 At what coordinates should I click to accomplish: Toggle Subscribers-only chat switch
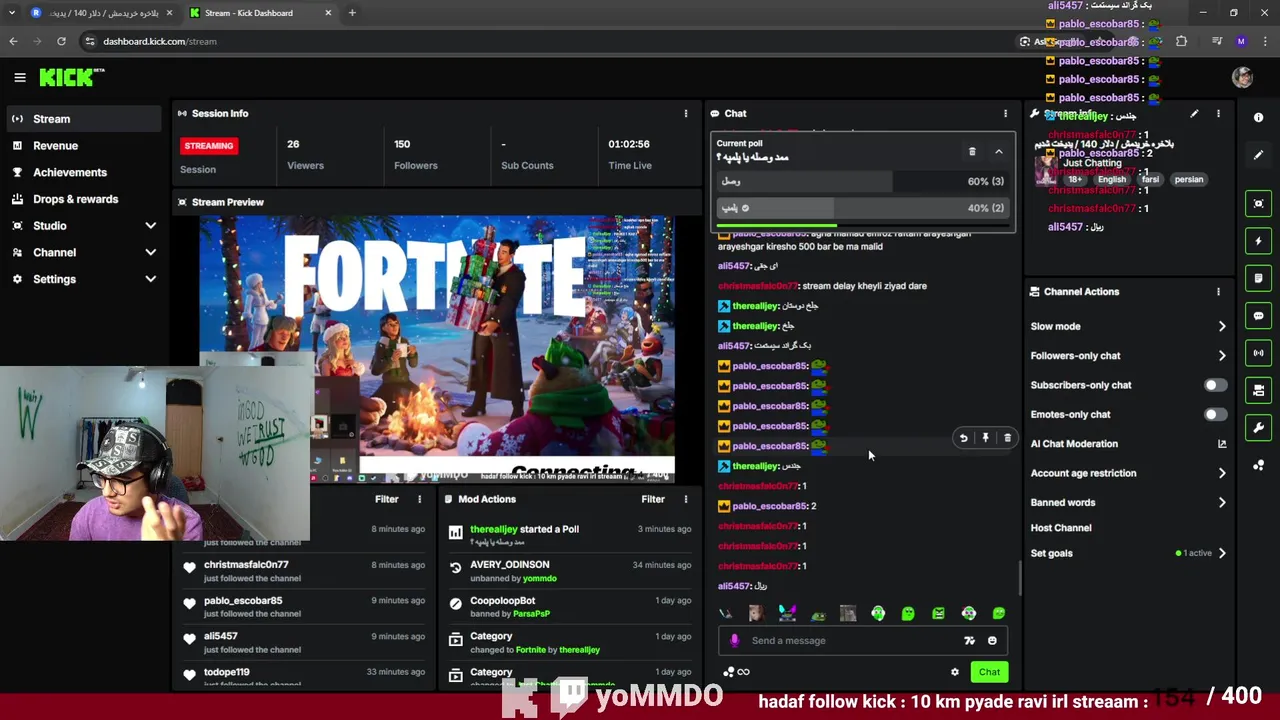point(1215,385)
